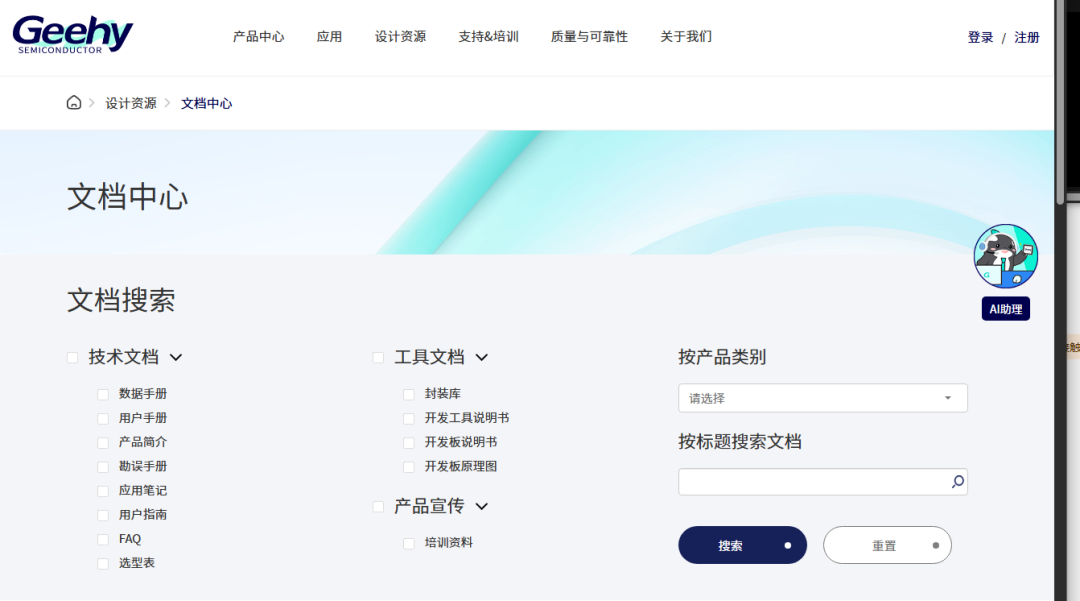Viewport: 1080px width, 601px height.
Task: Tick the 培训资料 checkbox
Action: point(409,543)
